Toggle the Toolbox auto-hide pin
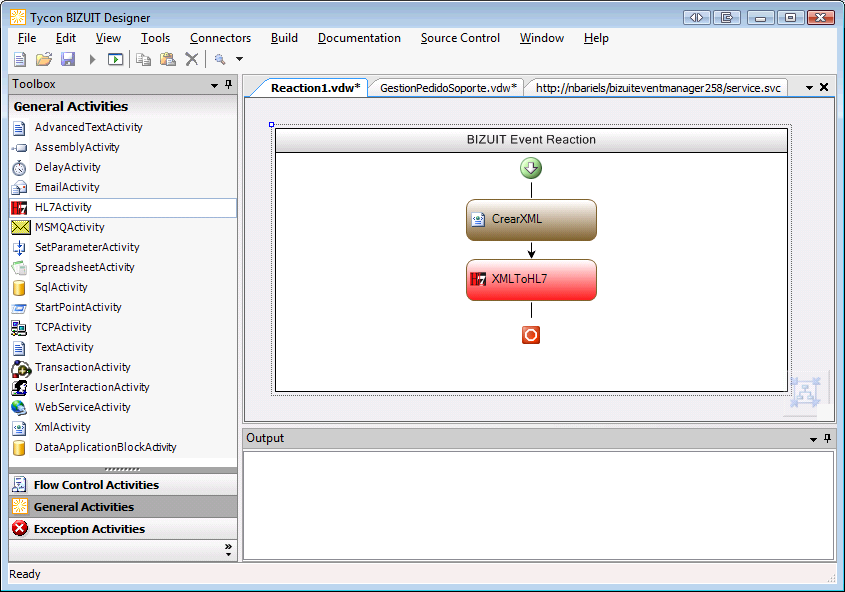845x592 pixels. coord(228,84)
